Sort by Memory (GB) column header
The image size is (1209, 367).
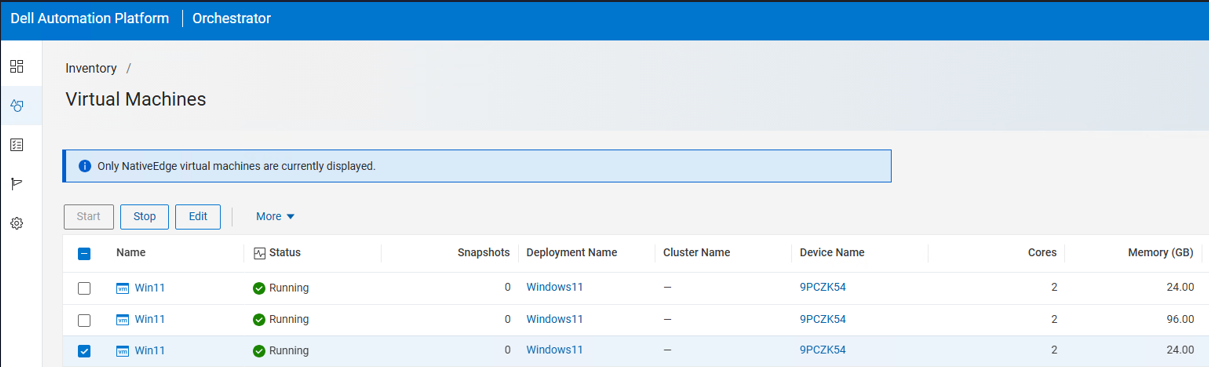[1161, 253]
